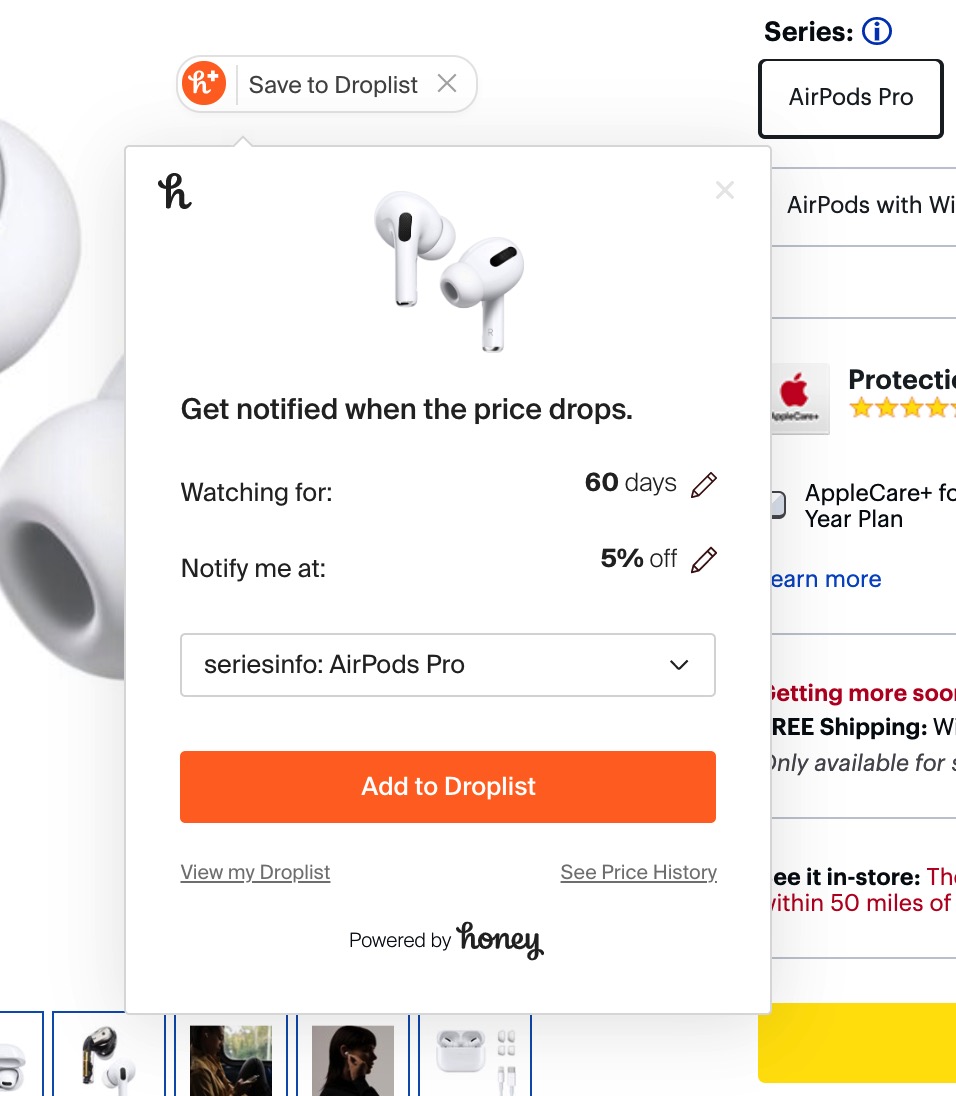Select the AirPods Pro series option

[851, 98]
